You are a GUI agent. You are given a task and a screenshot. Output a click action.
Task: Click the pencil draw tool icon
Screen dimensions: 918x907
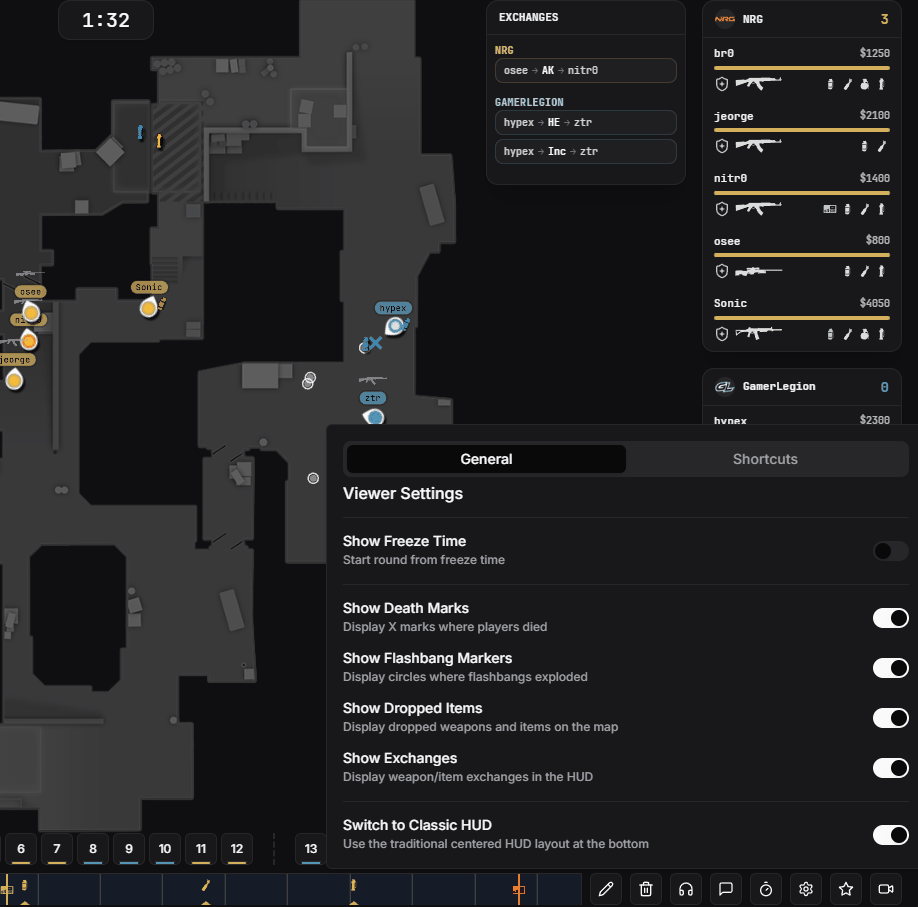click(x=606, y=889)
